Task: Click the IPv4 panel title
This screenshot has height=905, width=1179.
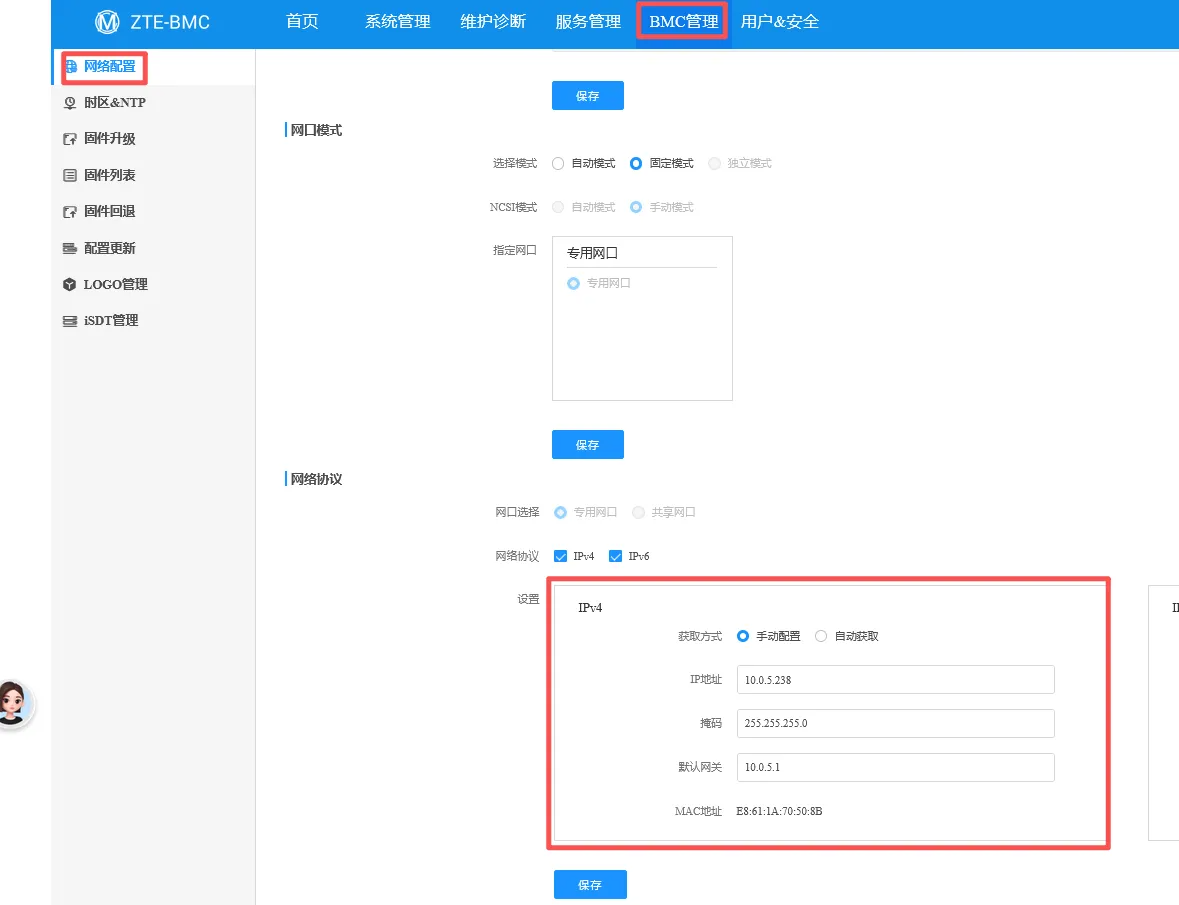Action: [x=590, y=608]
